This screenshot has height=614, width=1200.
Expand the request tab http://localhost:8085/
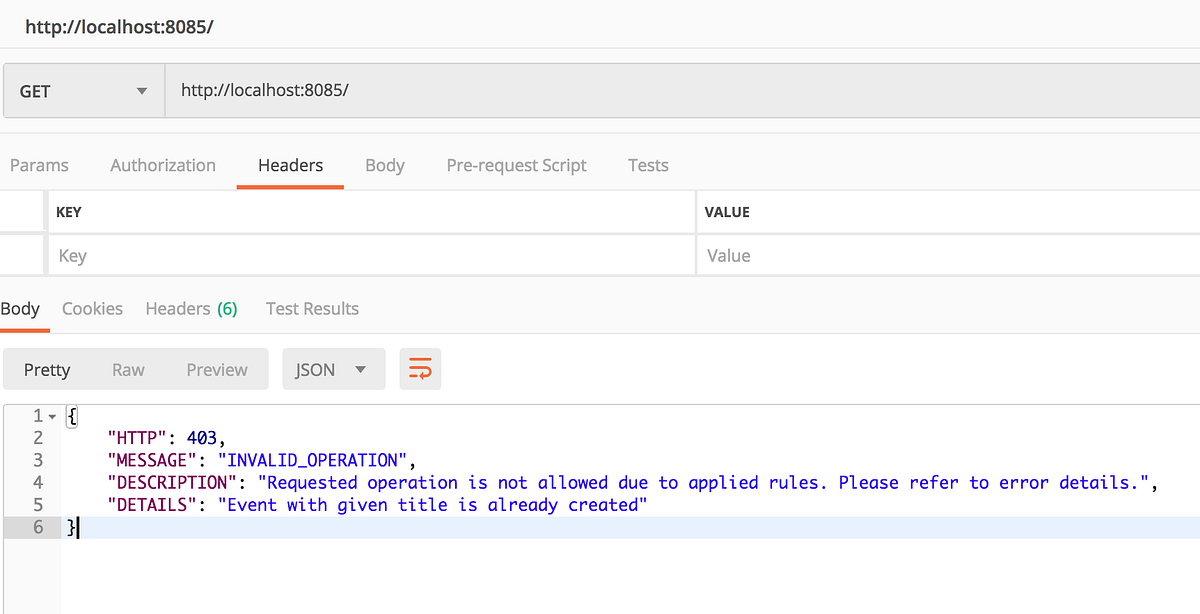click(x=119, y=27)
